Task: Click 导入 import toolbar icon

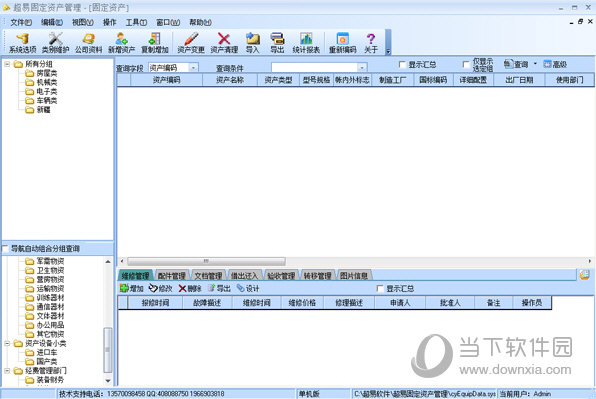Action: point(252,43)
